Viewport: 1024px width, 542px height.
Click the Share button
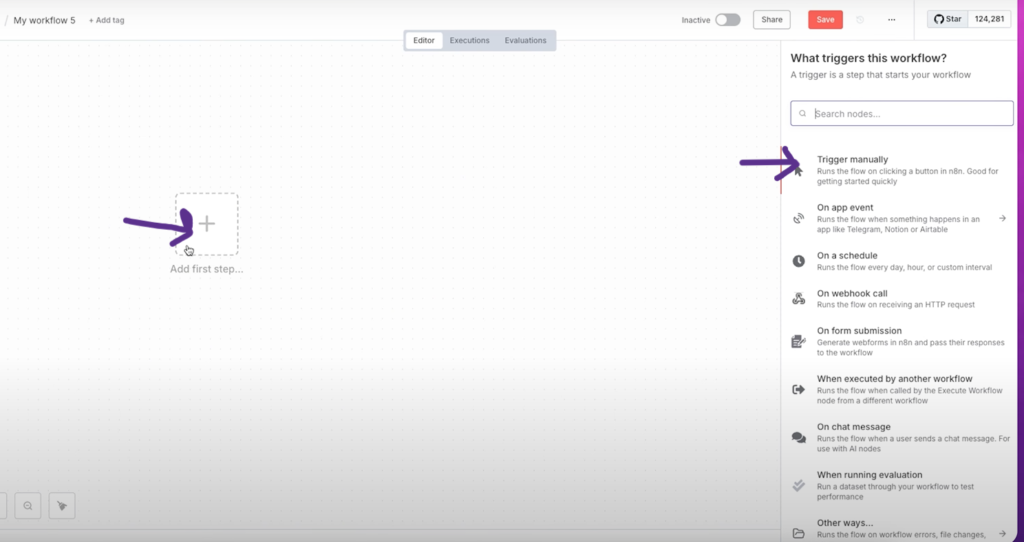[772, 20]
